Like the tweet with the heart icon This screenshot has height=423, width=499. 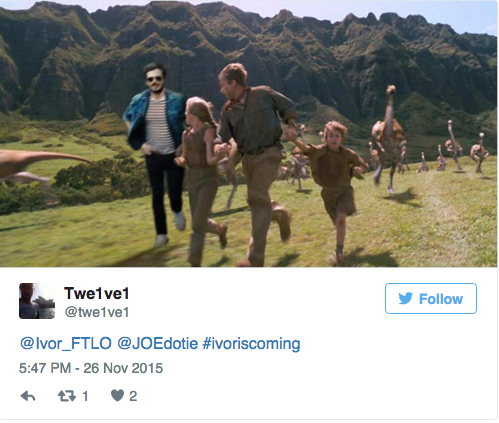coord(117,396)
